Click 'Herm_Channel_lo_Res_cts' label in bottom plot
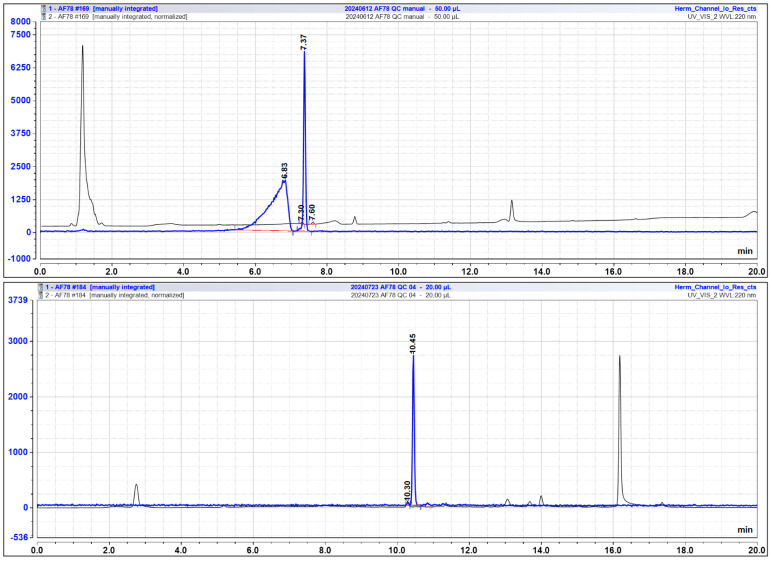Image resolution: width=772 pixels, height=561 pixels. pos(715,287)
